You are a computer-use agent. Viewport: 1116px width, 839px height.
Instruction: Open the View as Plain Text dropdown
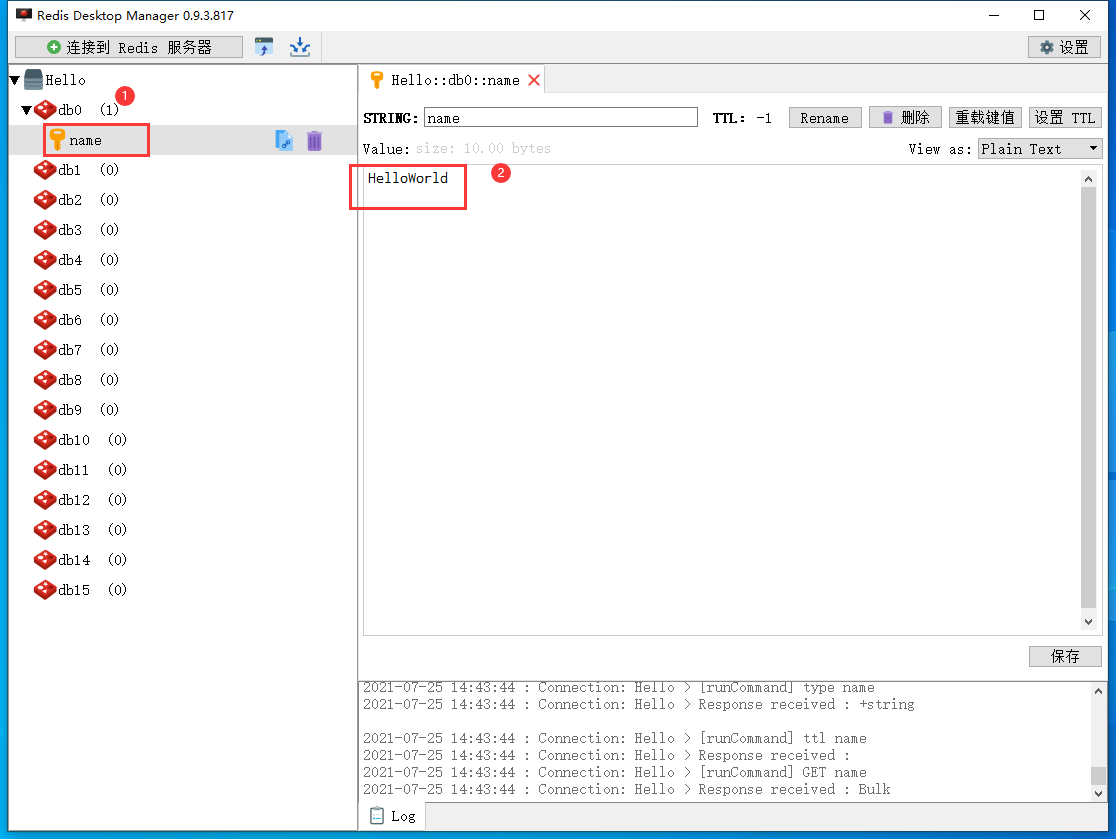pos(1040,149)
